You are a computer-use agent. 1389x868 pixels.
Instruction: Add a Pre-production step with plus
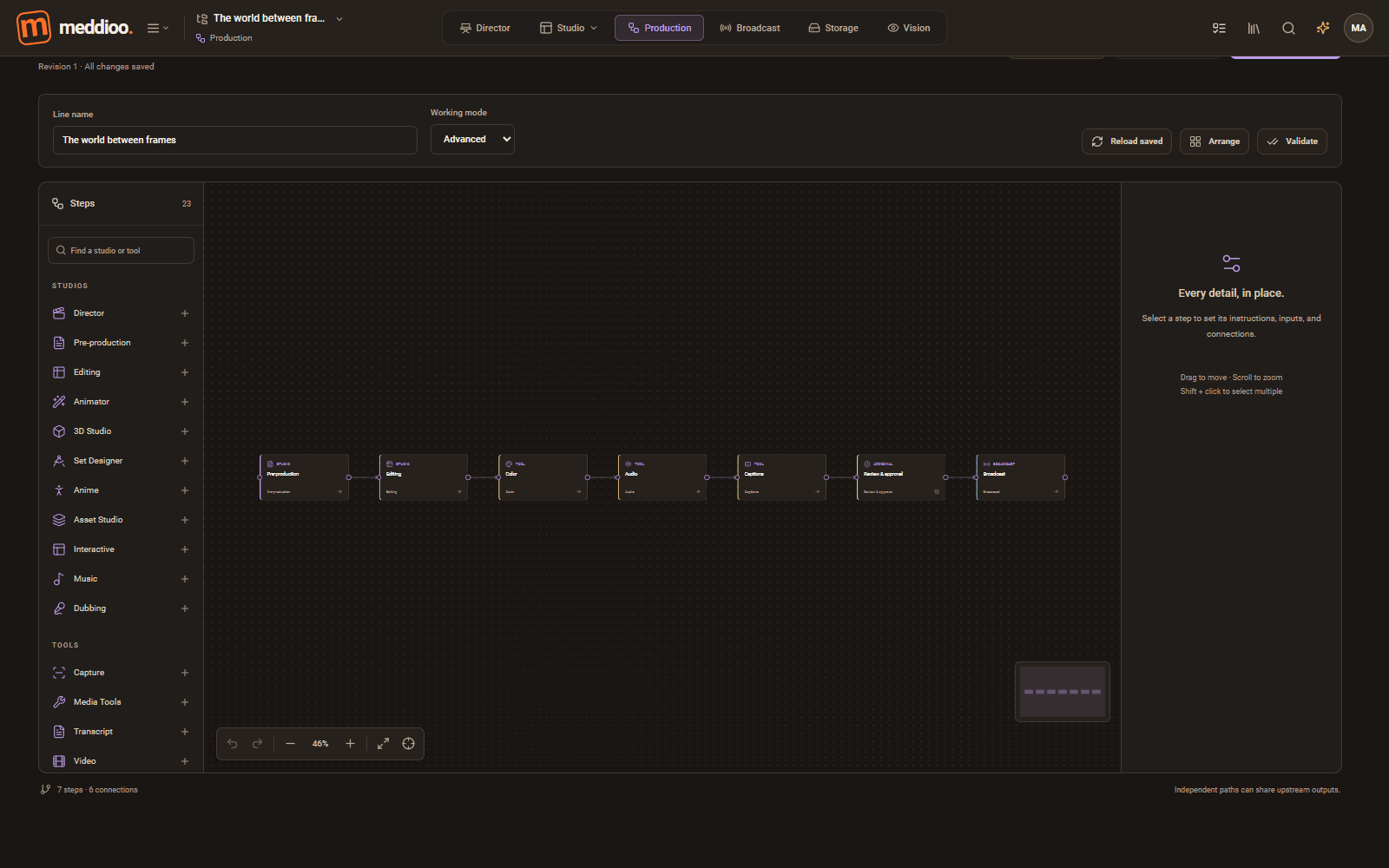pos(185,343)
